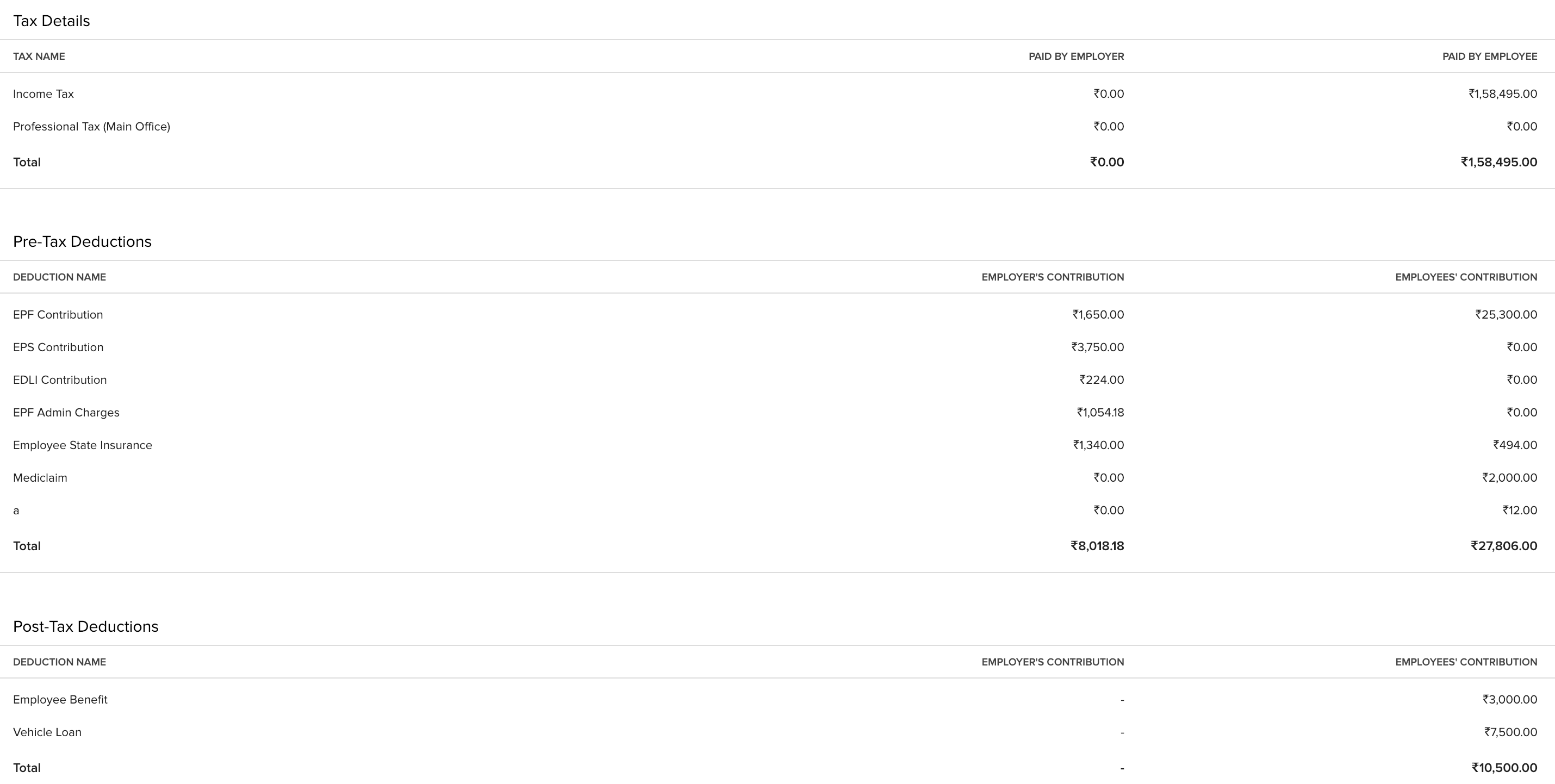This screenshot has height=784, width=1555.
Task: Select the EPF Contribution row
Action: [x=58, y=315]
